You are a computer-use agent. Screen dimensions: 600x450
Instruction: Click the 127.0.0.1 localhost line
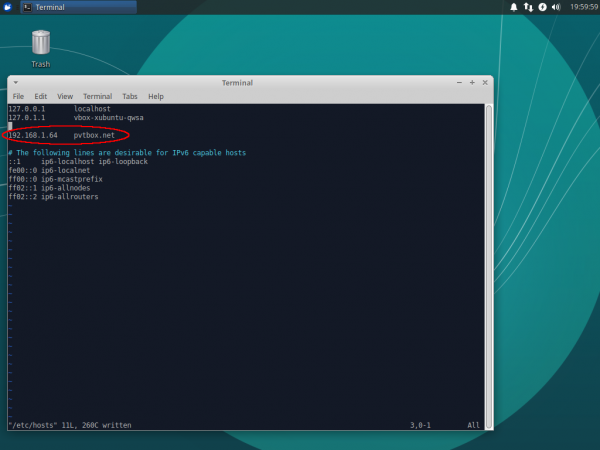pos(60,108)
